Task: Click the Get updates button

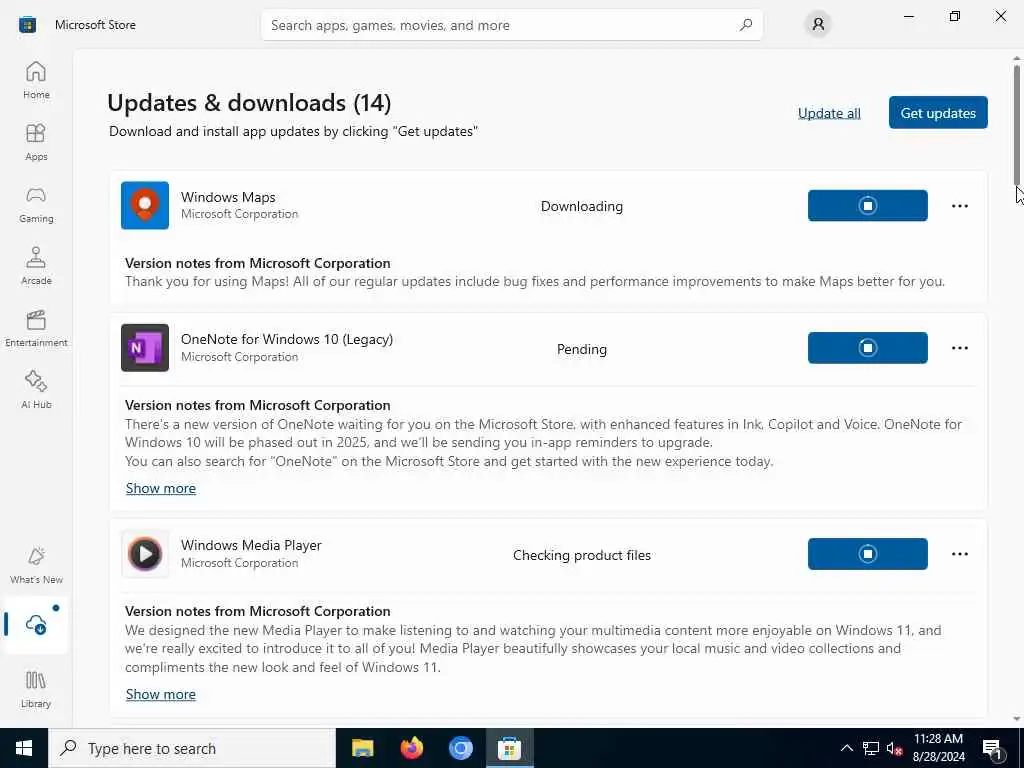Action: (x=938, y=112)
